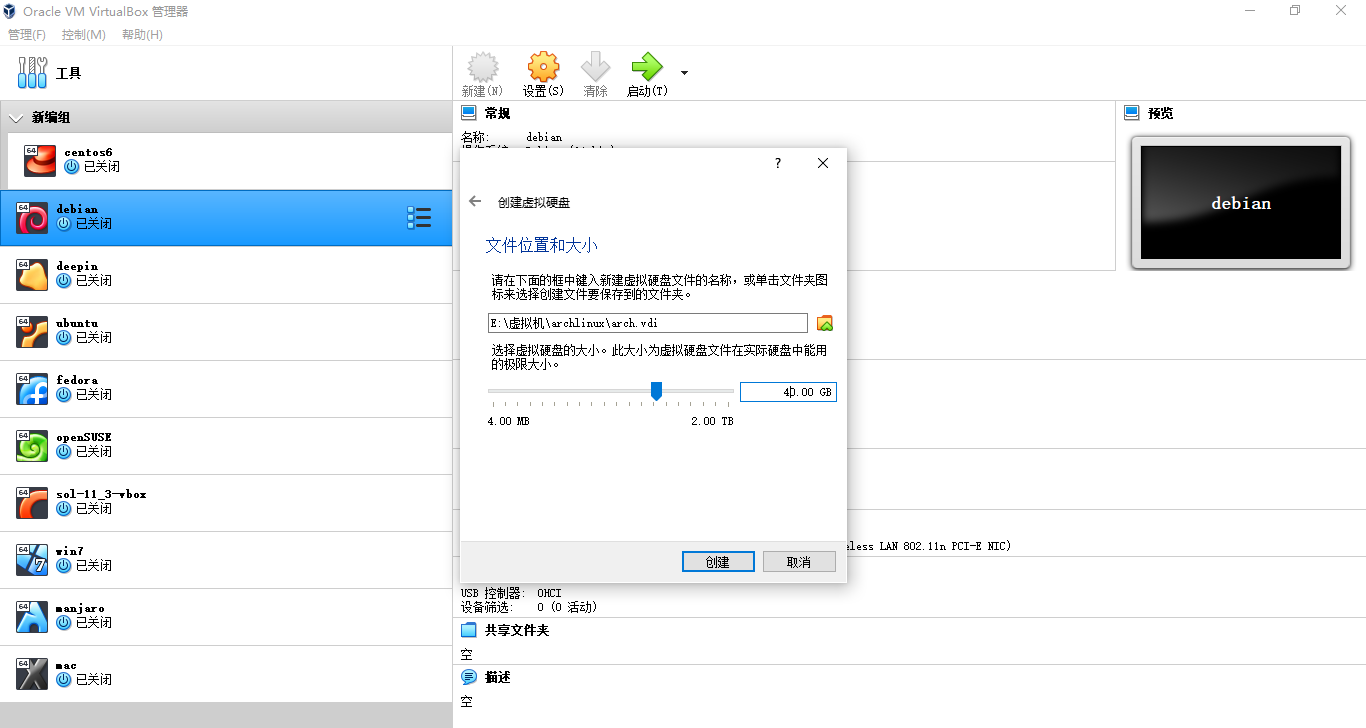Select the fedora name text
The image size is (1366, 728).
tap(77, 380)
